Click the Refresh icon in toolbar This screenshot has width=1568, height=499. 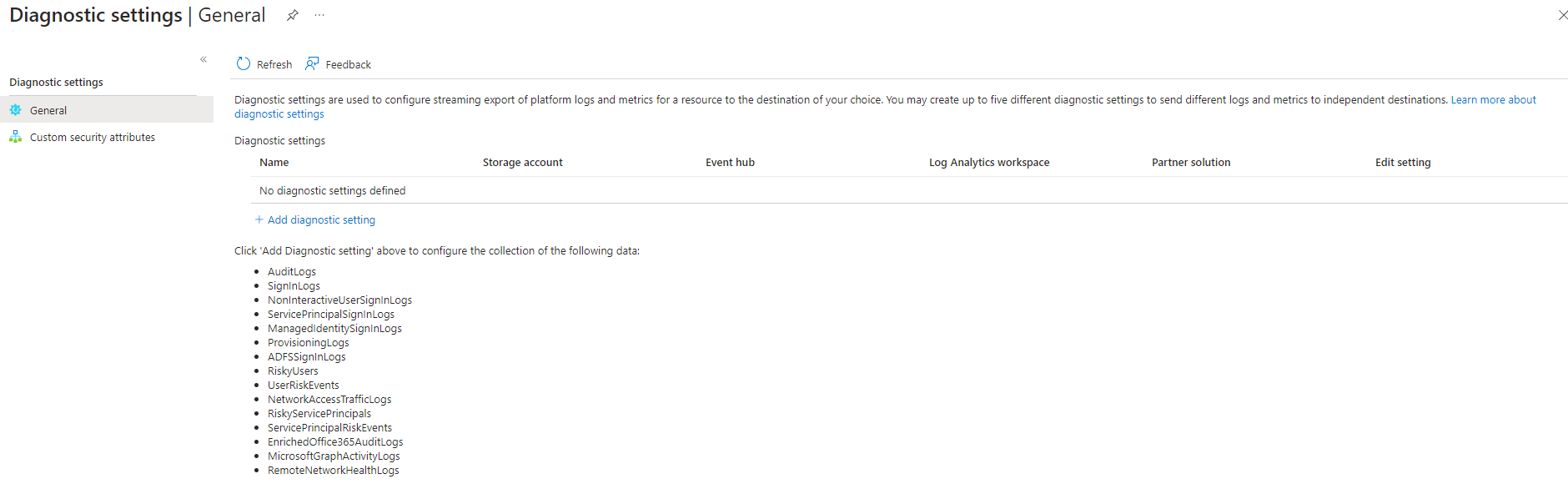pos(244,64)
